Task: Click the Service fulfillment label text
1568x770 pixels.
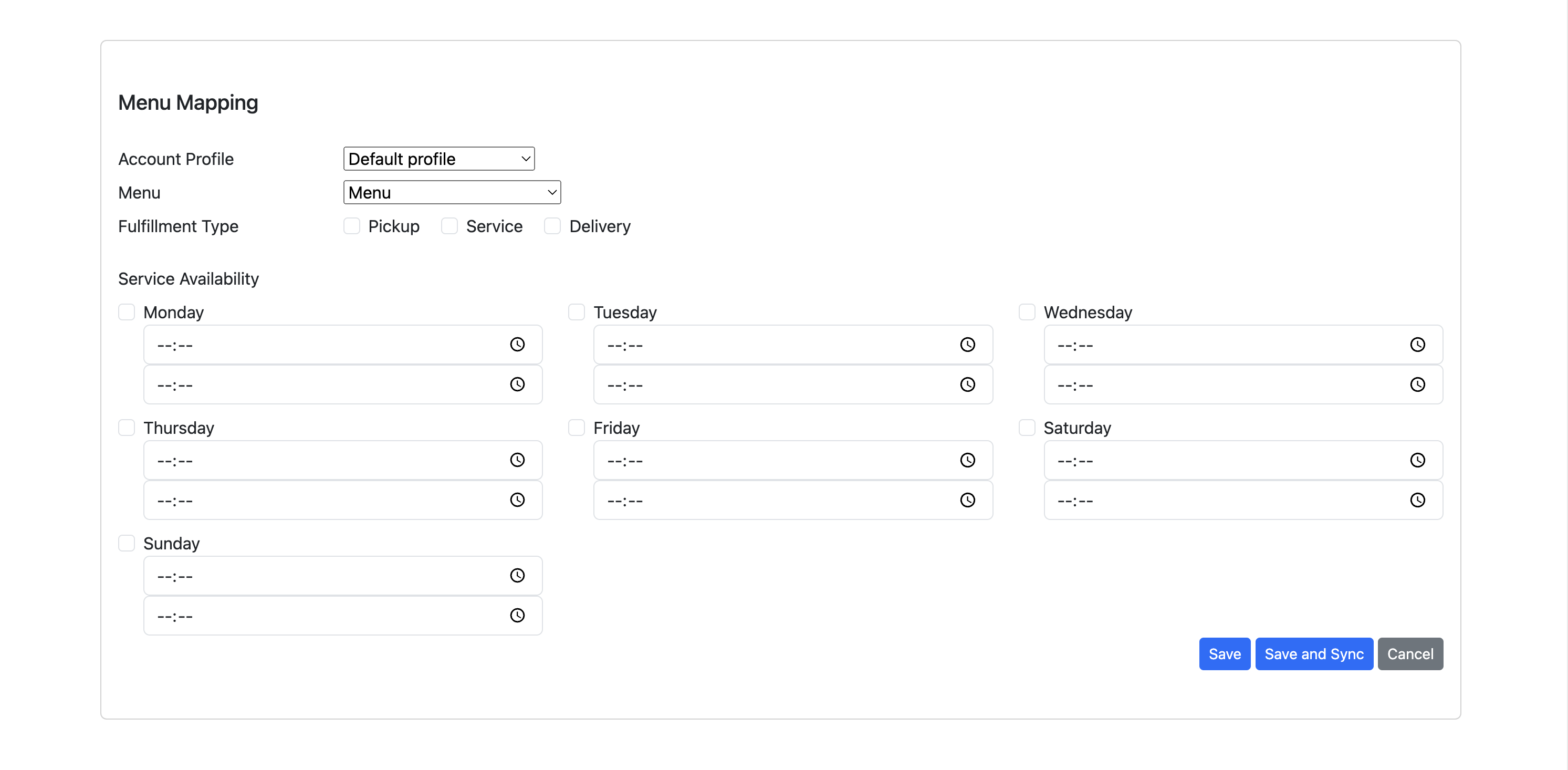Action: click(x=494, y=226)
